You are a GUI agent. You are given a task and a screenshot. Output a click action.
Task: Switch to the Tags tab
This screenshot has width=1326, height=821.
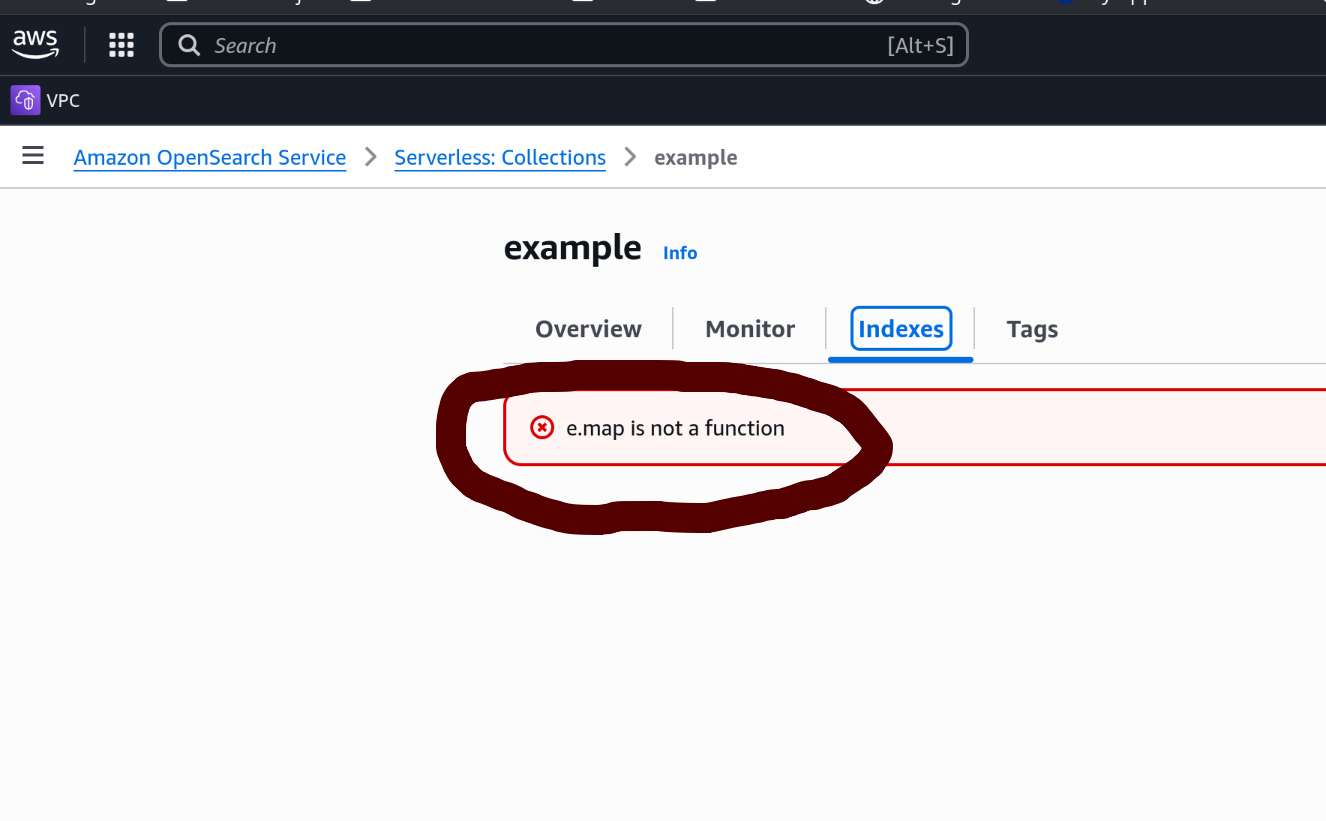pyautogui.click(x=1032, y=329)
